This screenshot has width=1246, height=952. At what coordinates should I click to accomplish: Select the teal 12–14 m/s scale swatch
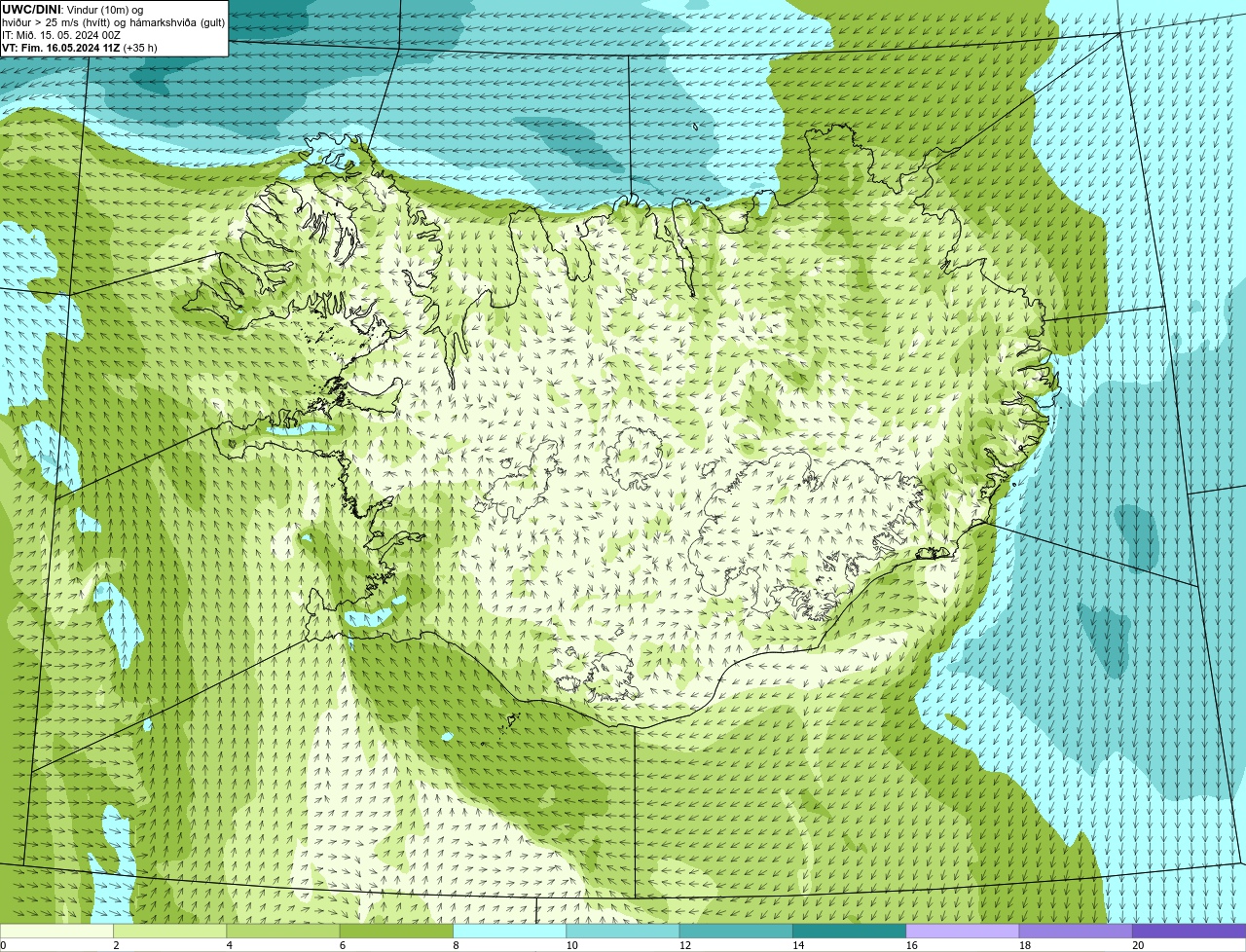pos(736,931)
